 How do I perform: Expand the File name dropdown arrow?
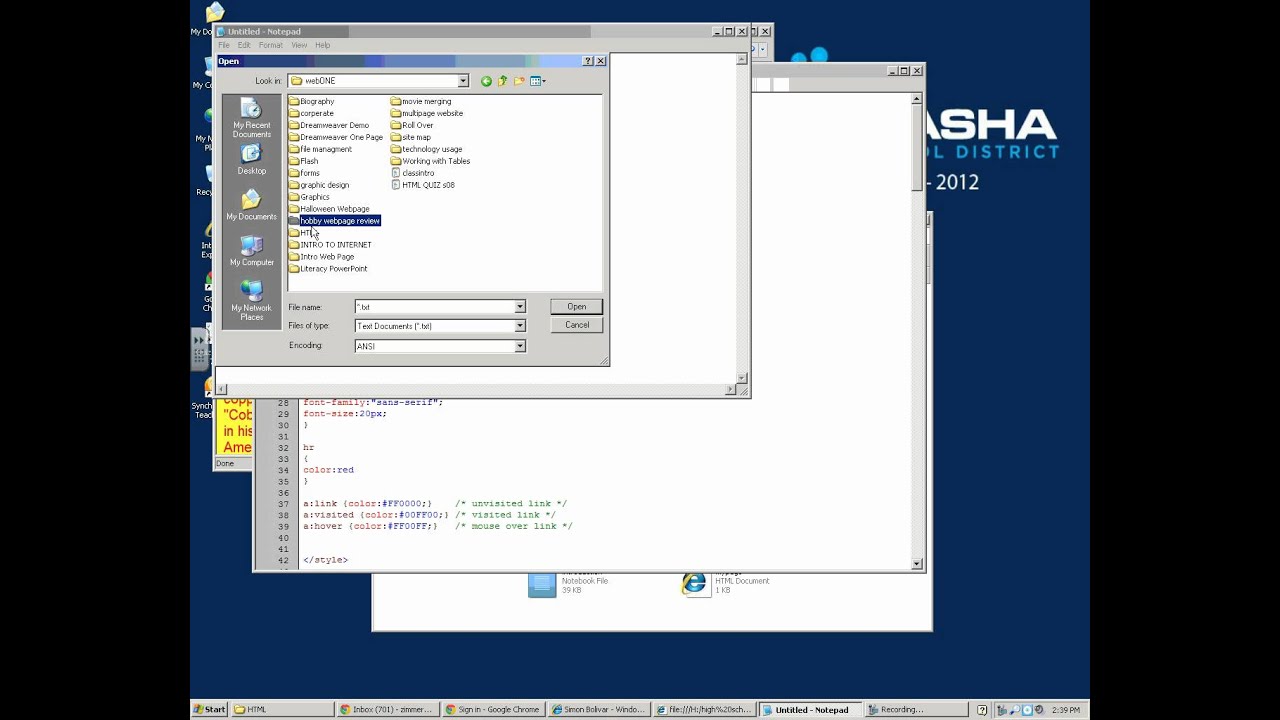point(519,307)
